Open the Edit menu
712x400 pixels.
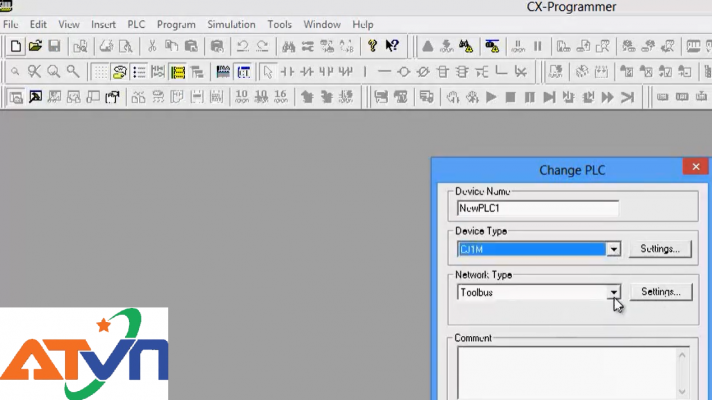38,25
